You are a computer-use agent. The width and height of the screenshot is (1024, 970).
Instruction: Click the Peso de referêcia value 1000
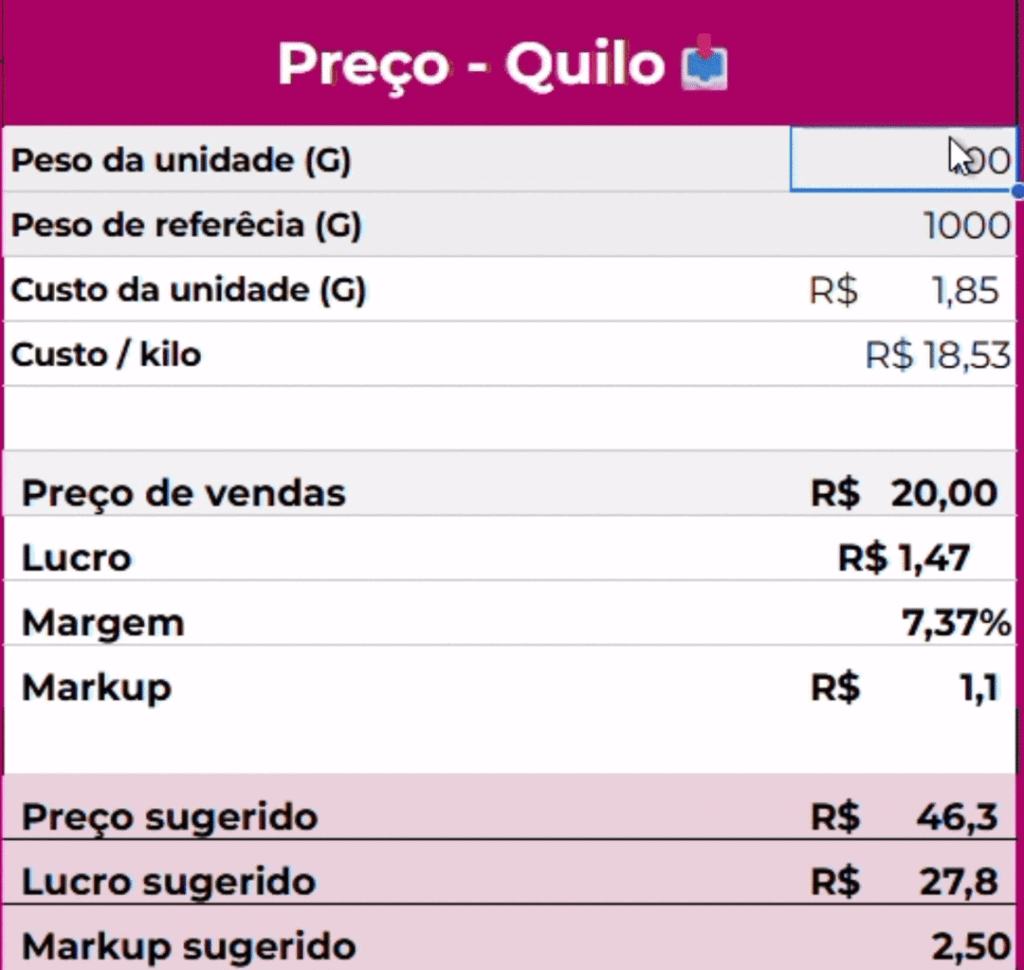[966, 225]
